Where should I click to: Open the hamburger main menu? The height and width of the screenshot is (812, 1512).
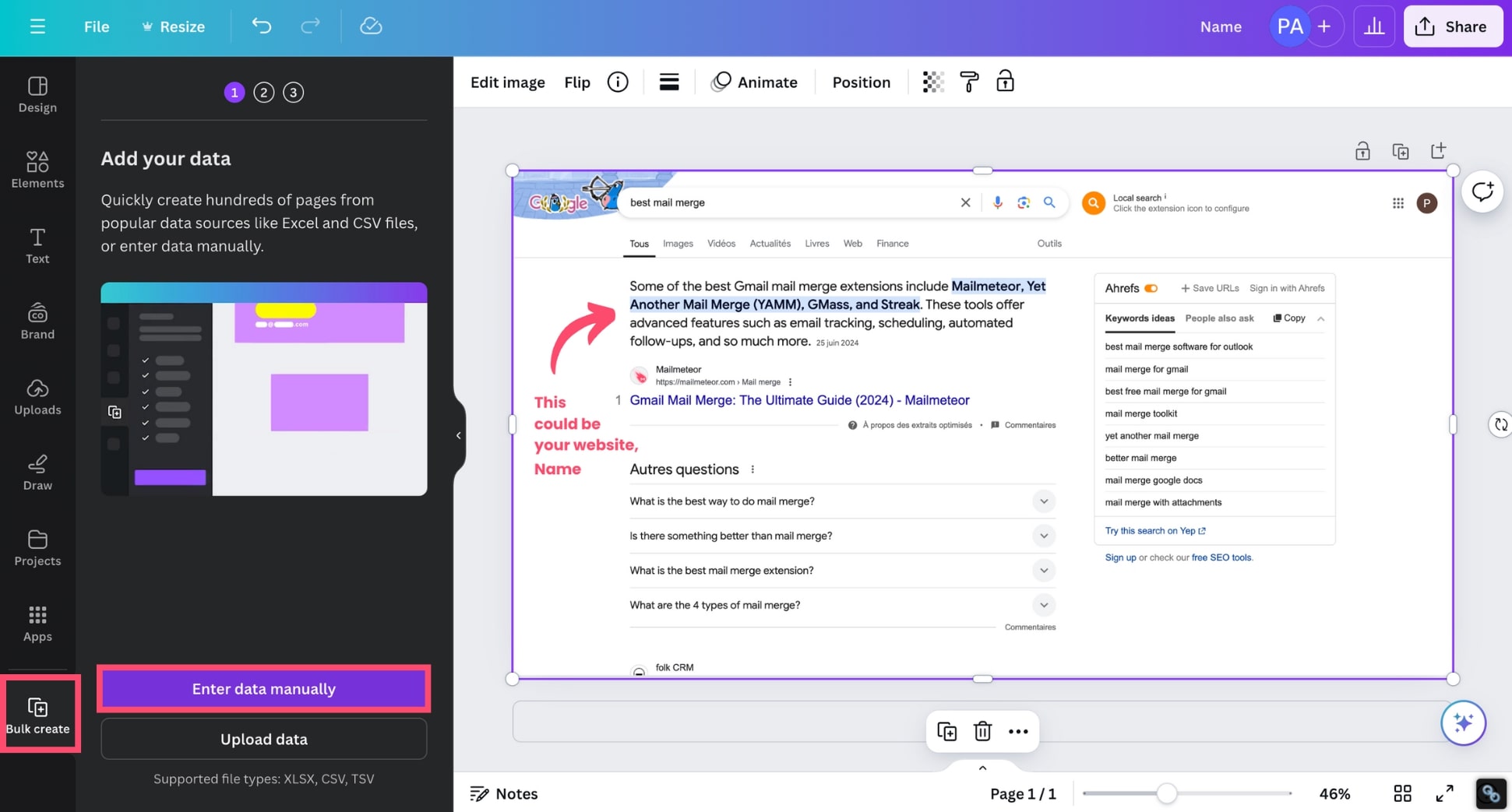pyautogui.click(x=37, y=26)
